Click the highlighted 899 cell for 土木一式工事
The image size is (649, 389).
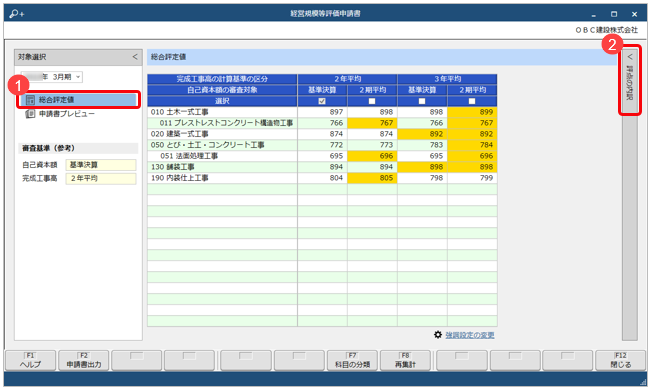(x=472, y=112)
